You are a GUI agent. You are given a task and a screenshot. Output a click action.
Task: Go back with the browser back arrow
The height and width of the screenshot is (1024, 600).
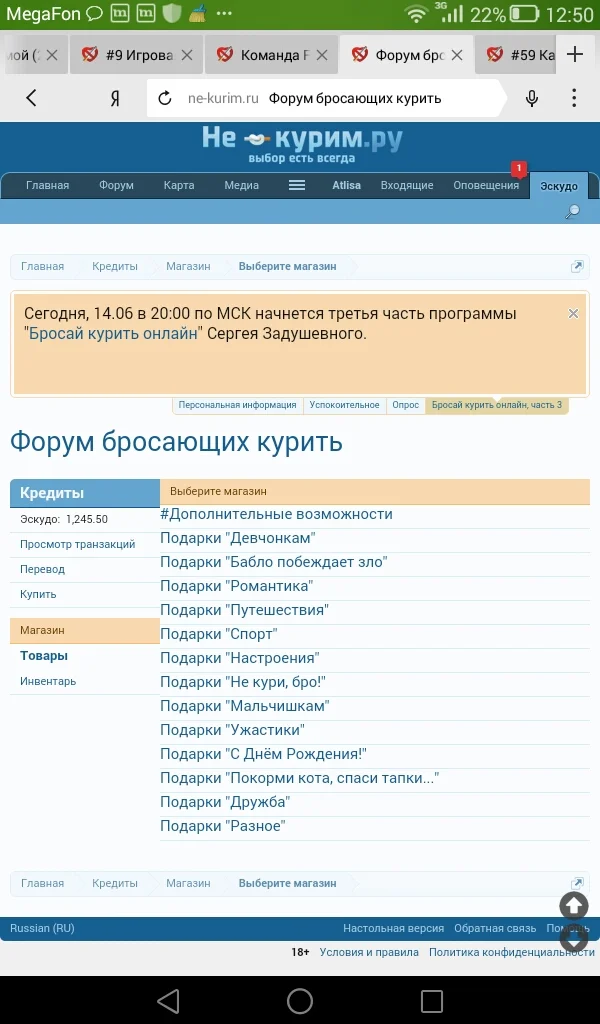tap(31, 98)
